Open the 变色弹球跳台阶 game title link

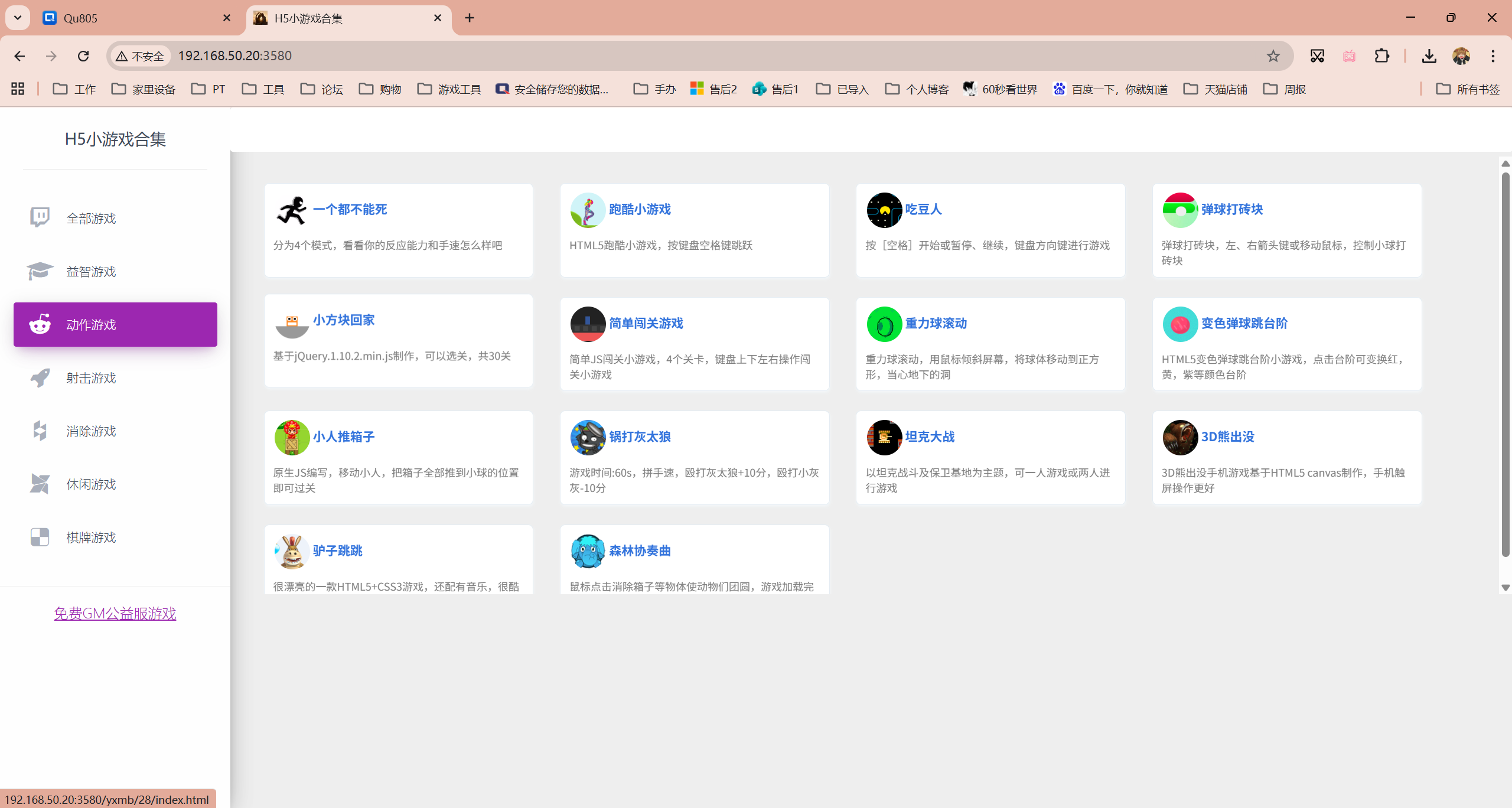point(1244,324)
